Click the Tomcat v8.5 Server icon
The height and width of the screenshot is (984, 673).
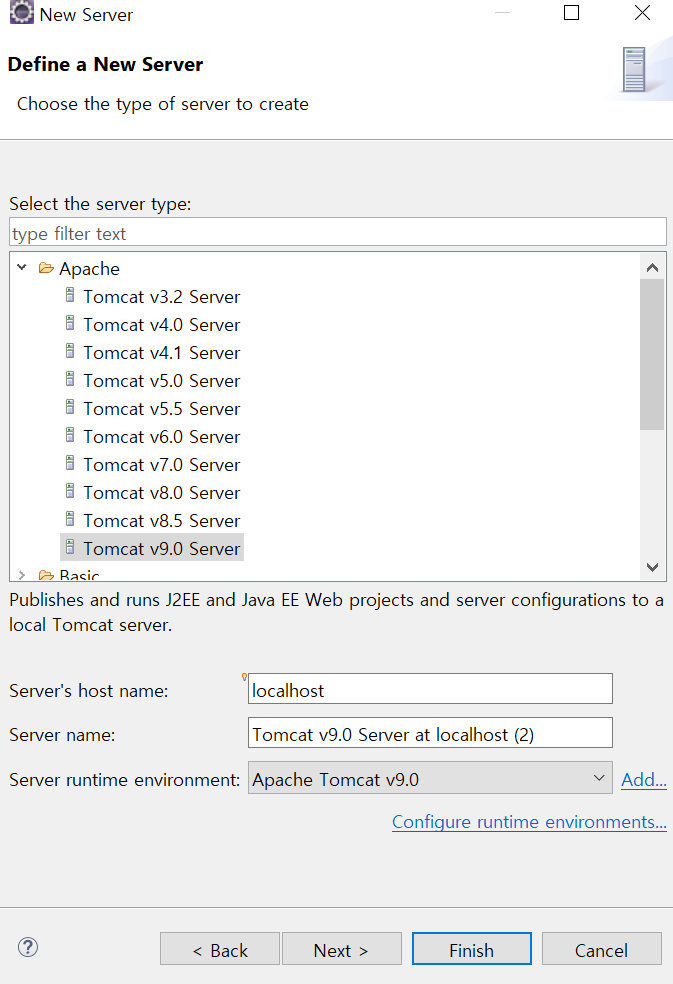70,519
